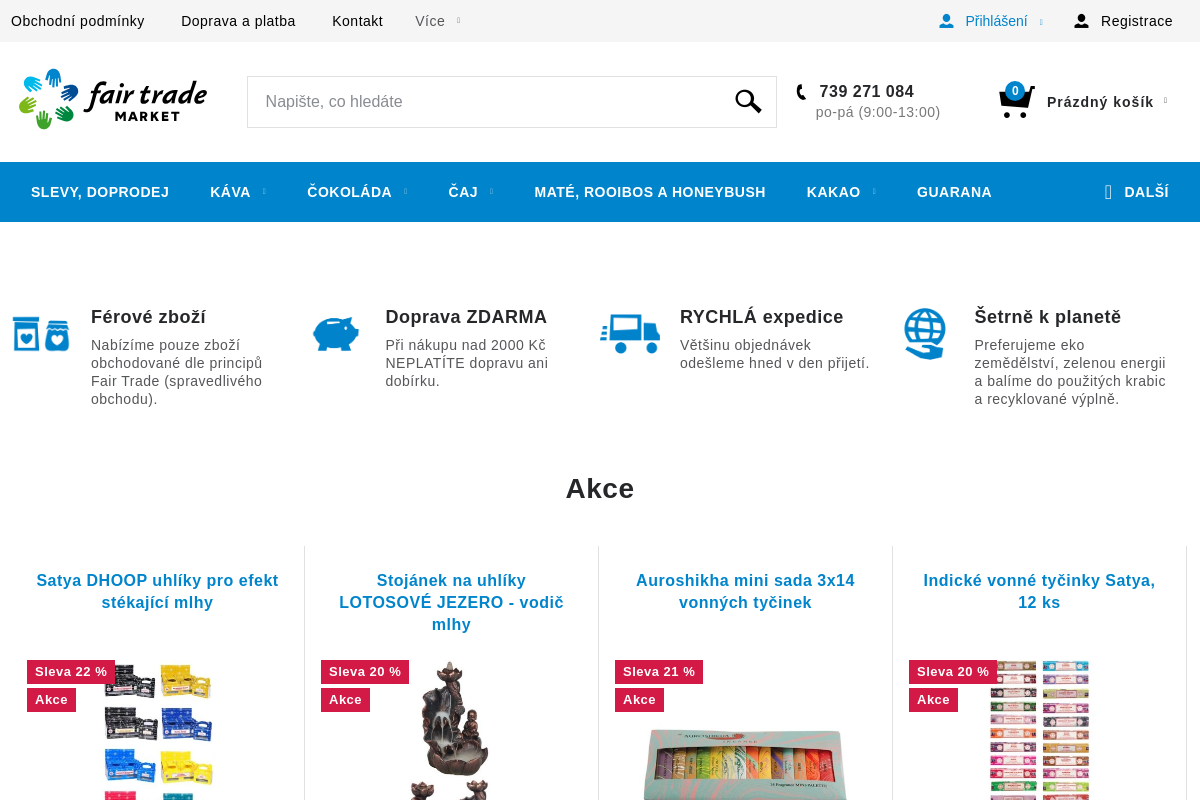Viewport: 1200px width, 800px height.
Task: Open Satya DHOOP uhlíky product title
Action: pos(157,591)
